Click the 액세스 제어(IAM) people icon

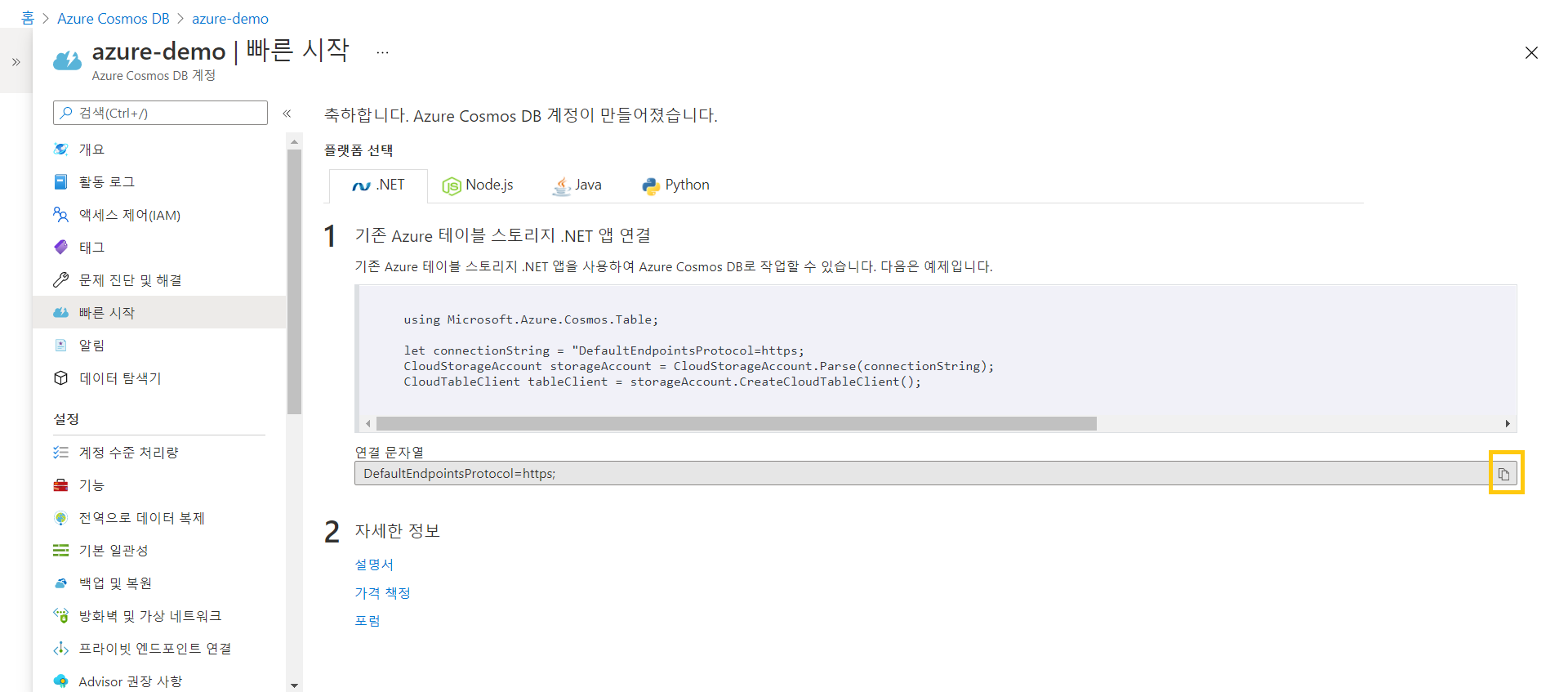[x=60, y=214]
